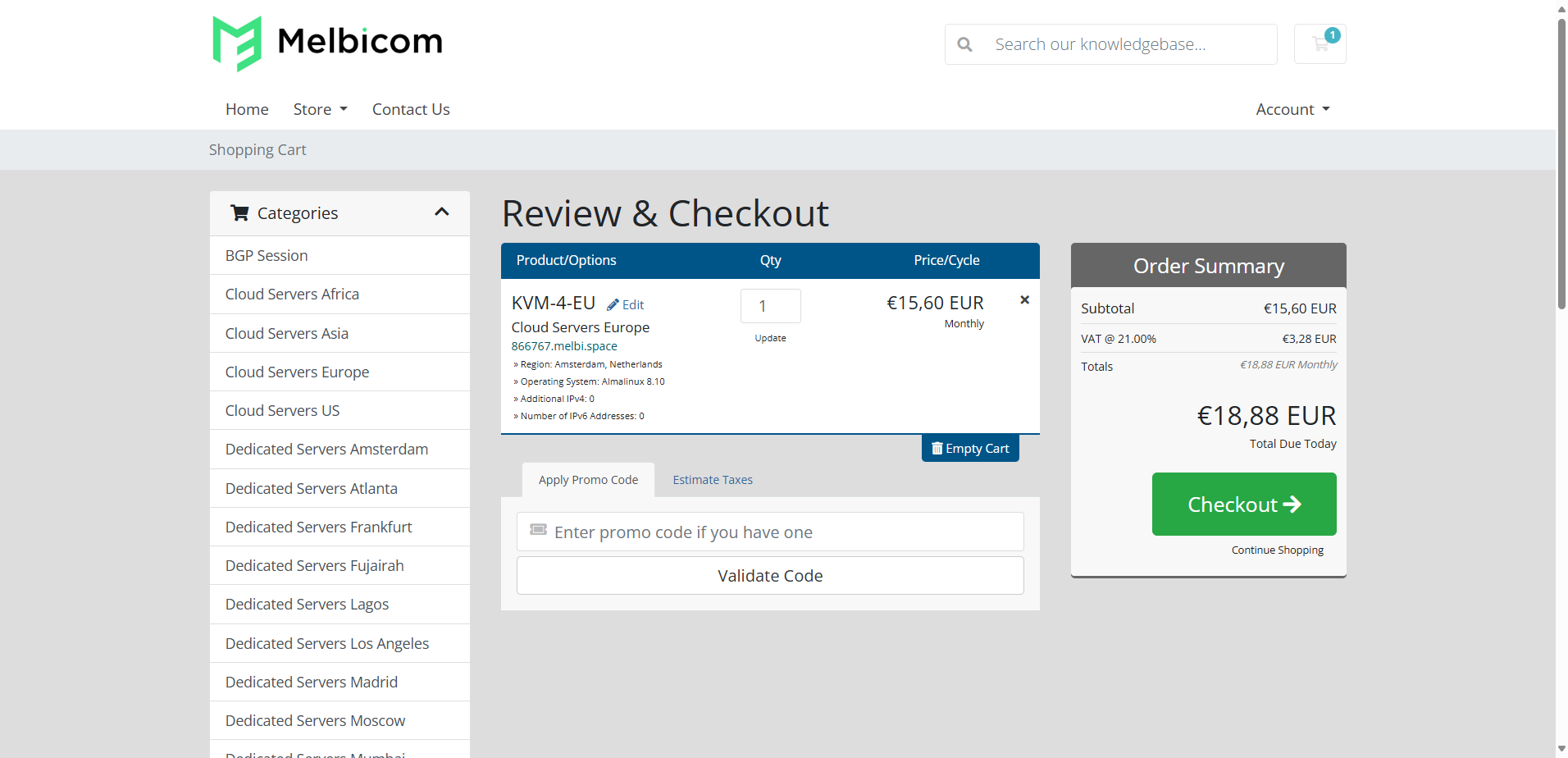Open the Cloud Servers Africa category

point(340,295)
